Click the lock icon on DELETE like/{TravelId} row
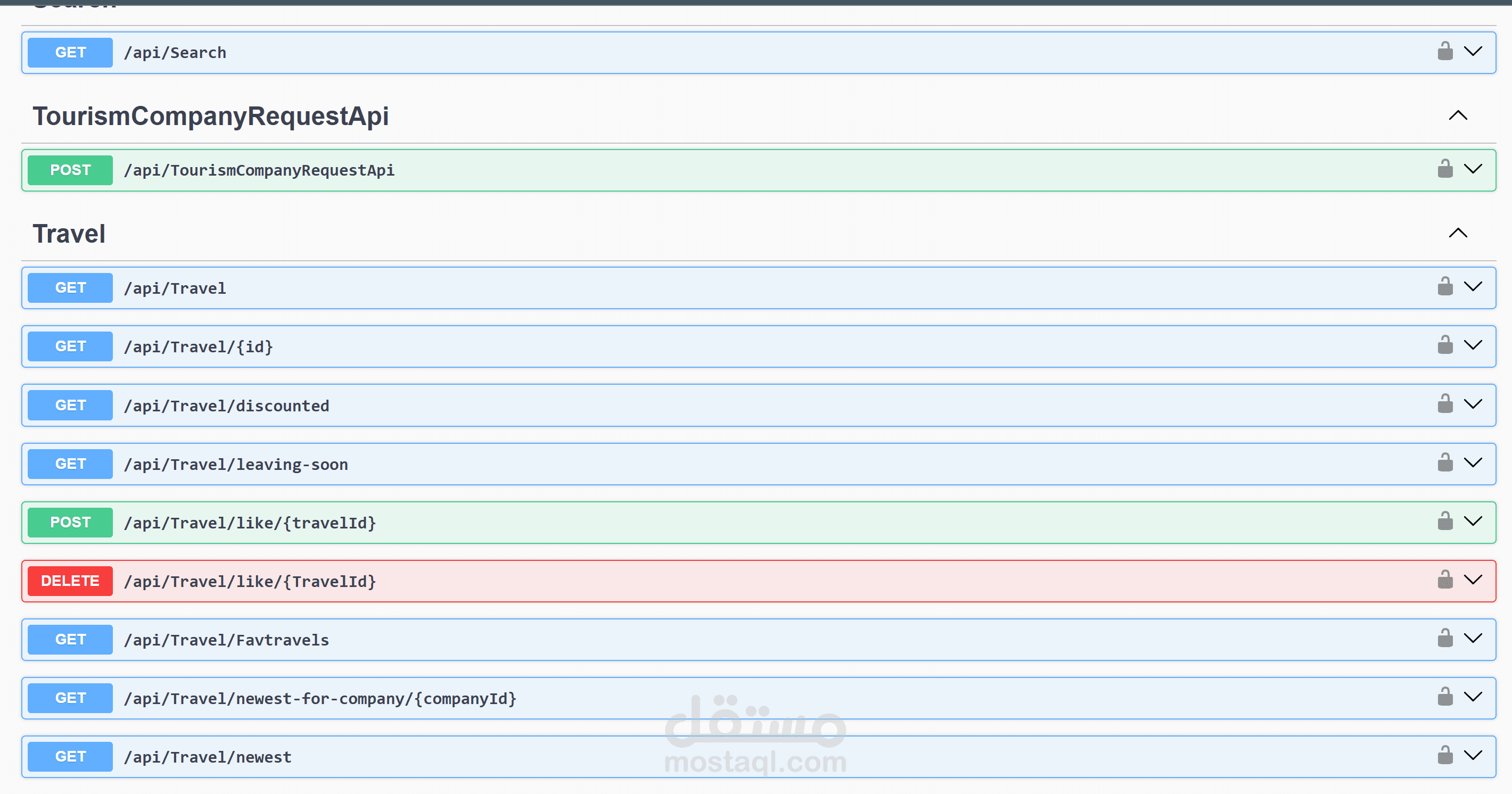Viewport: 1512px width, 794px height. pyautogui.click(x=1444, y=581)
